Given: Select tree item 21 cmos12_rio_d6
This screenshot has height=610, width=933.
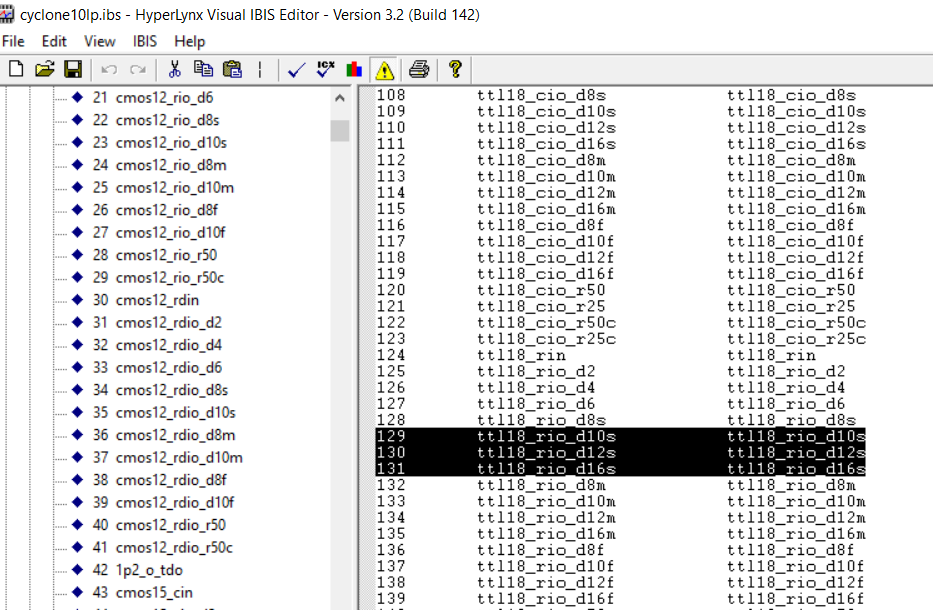Looking at the screenshot, I should click(152, 98).
